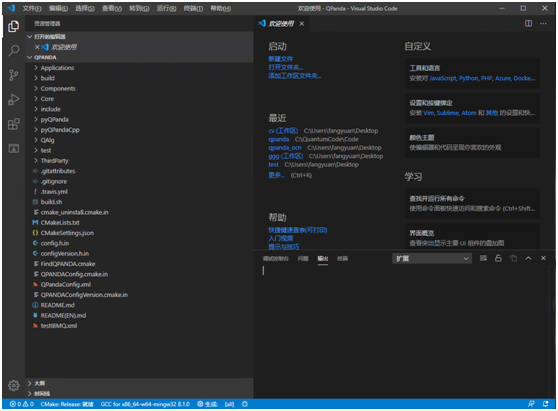Open the sixth activity bar view icon

pos(14,149)
